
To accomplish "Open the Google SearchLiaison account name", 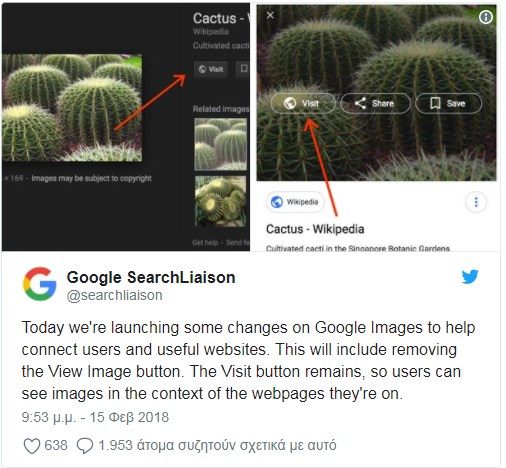I will (x=151, y=277).
